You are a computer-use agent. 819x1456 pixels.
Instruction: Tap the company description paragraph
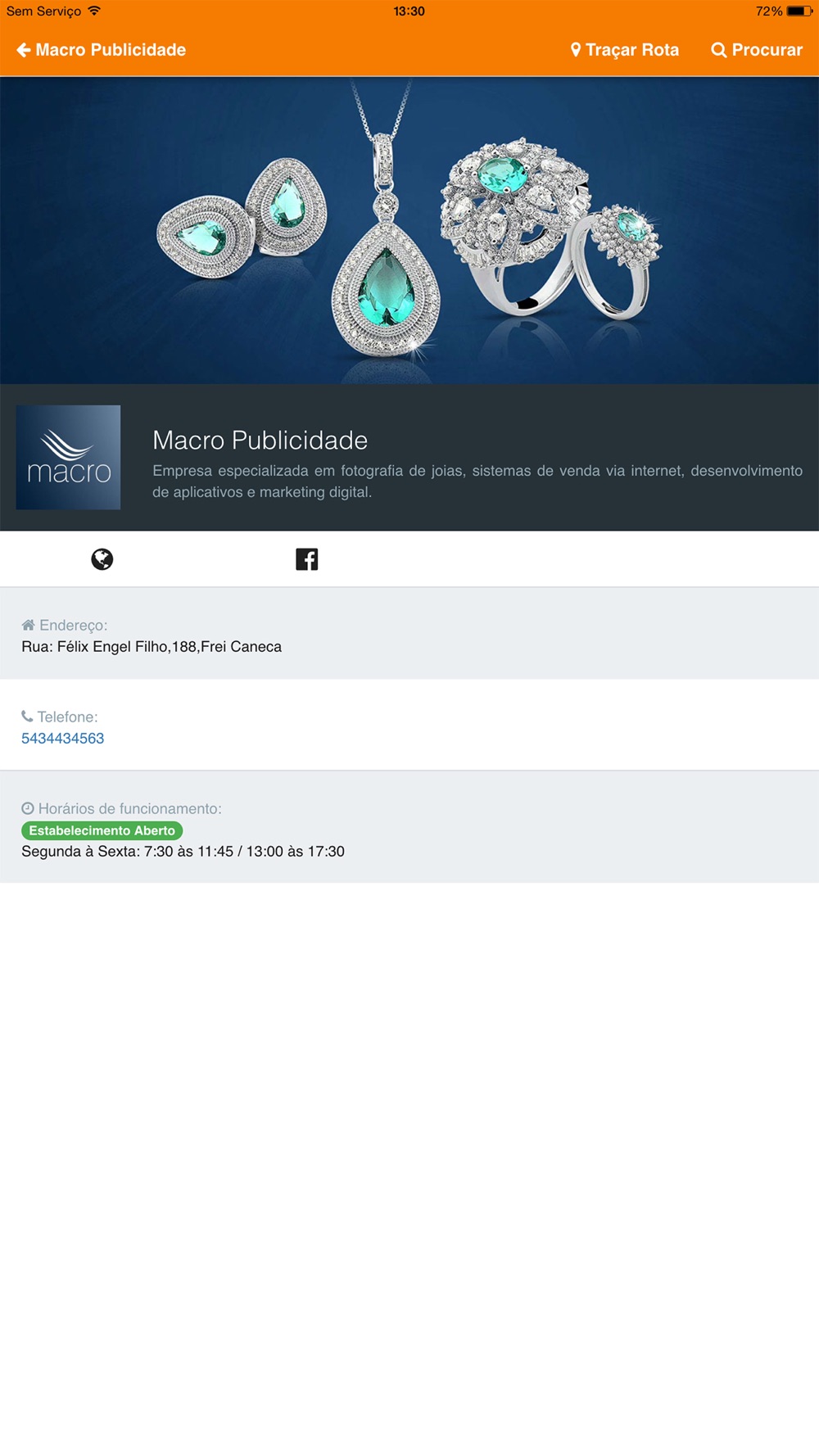tap(477, 482)
